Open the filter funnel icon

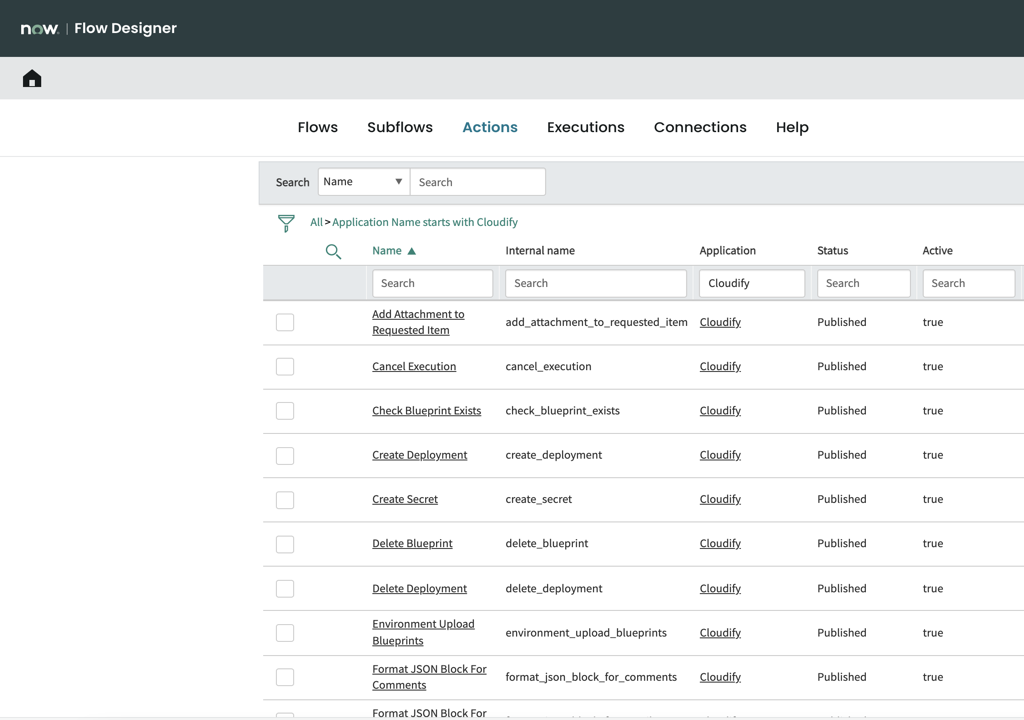click(286, 223)
